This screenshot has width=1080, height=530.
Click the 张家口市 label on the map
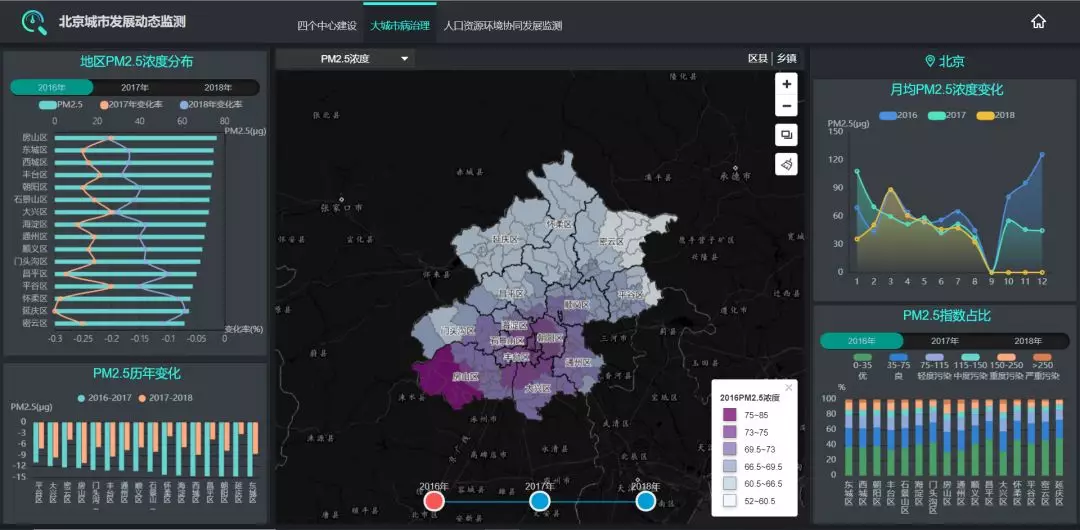(341, 207)
